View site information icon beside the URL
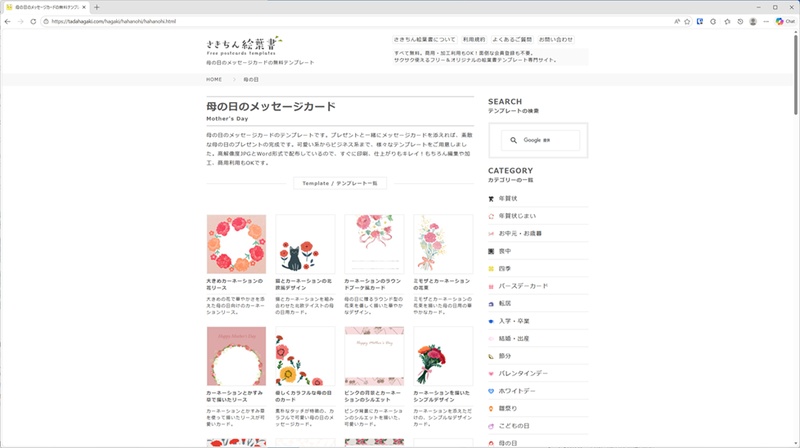 pos(46,21)
